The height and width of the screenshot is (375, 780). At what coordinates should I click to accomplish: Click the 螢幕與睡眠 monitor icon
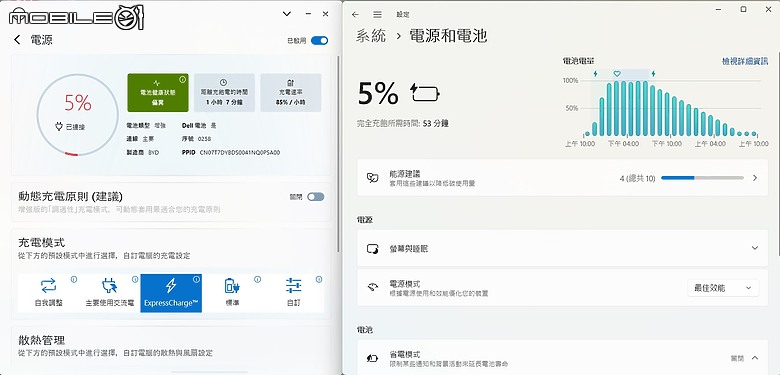pyautogui.click(x=372, y=248)
